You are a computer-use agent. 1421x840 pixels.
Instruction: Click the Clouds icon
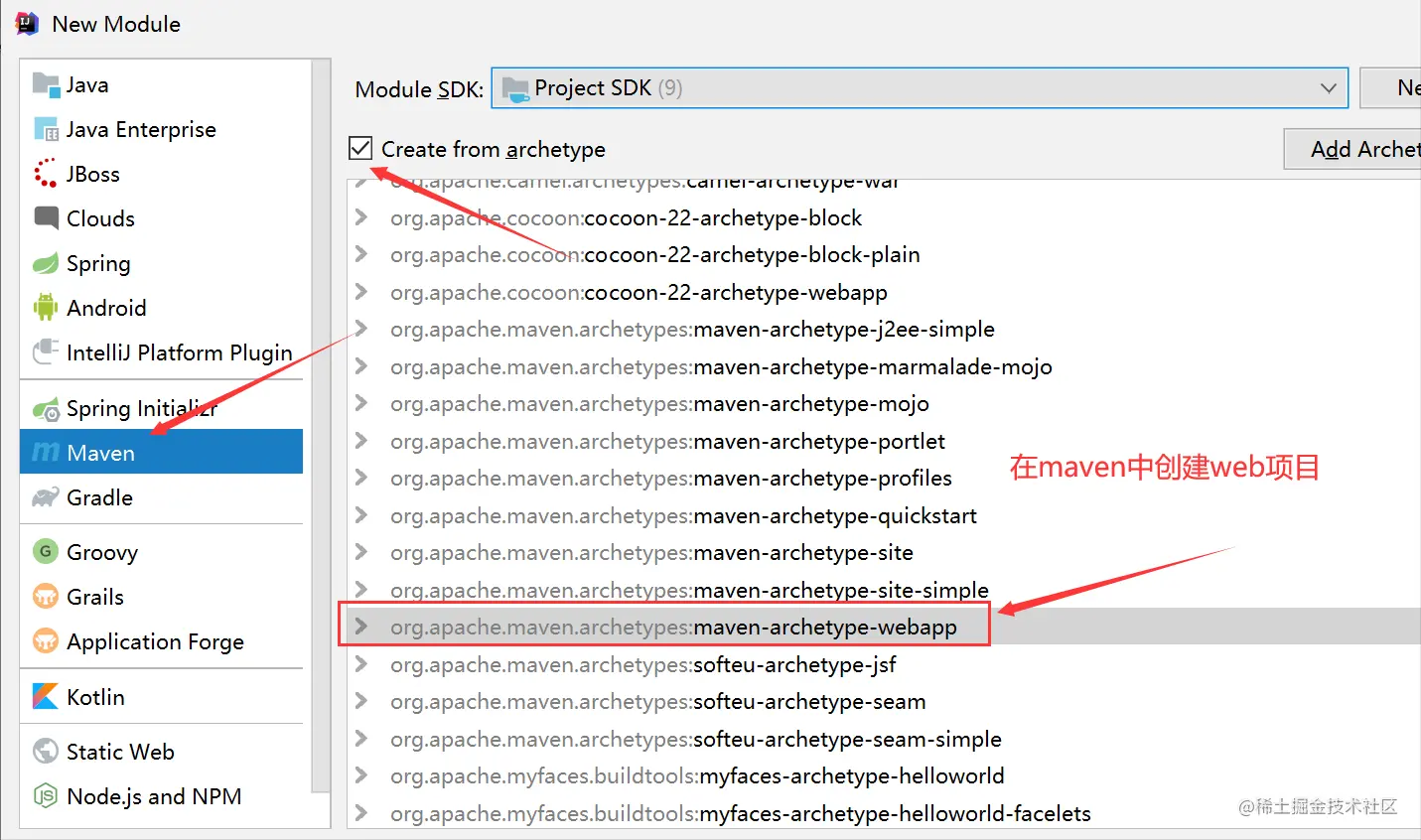tap(46, 217)
